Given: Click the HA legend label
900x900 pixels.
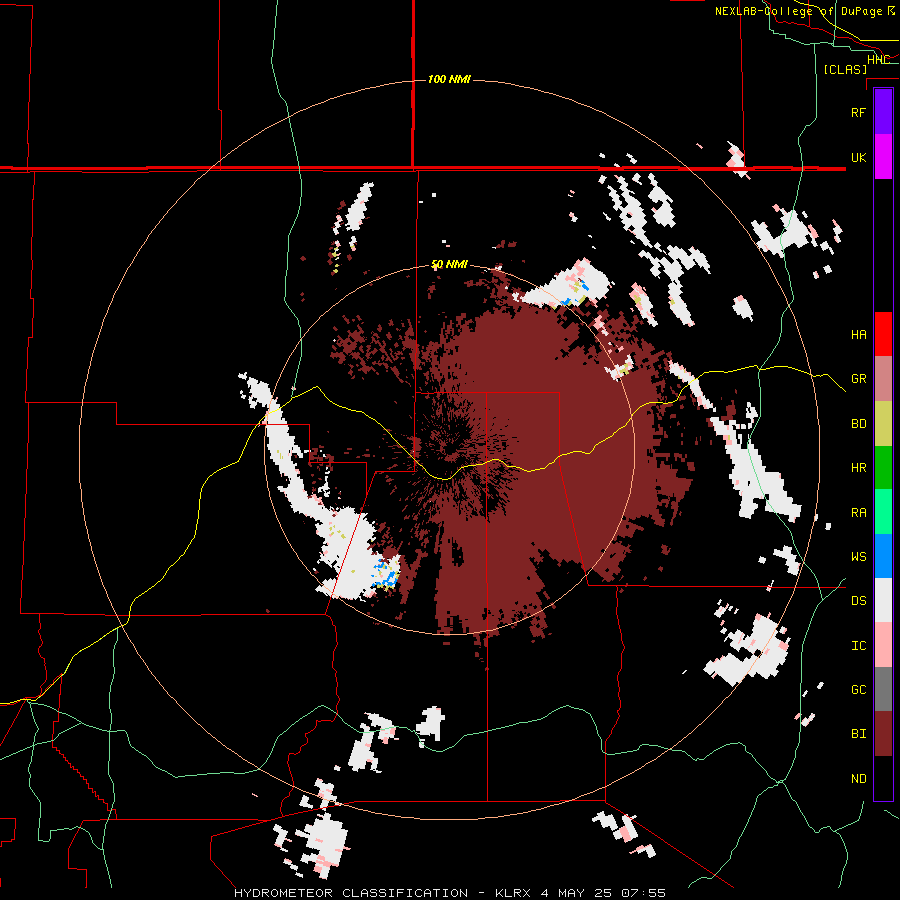Looking at the screenshot, I should (x=858, y=335).
